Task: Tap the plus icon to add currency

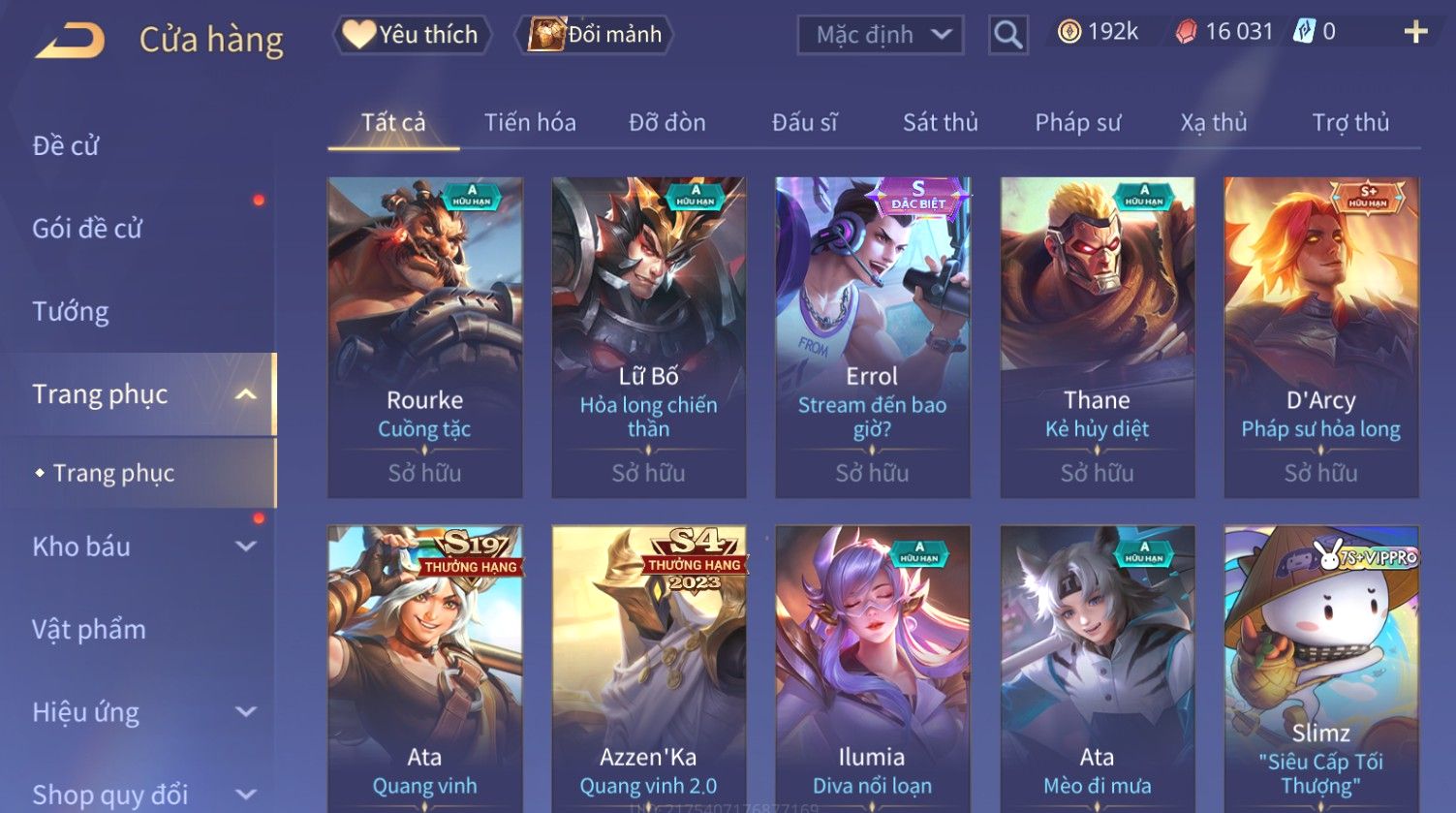Action: 1415,32
